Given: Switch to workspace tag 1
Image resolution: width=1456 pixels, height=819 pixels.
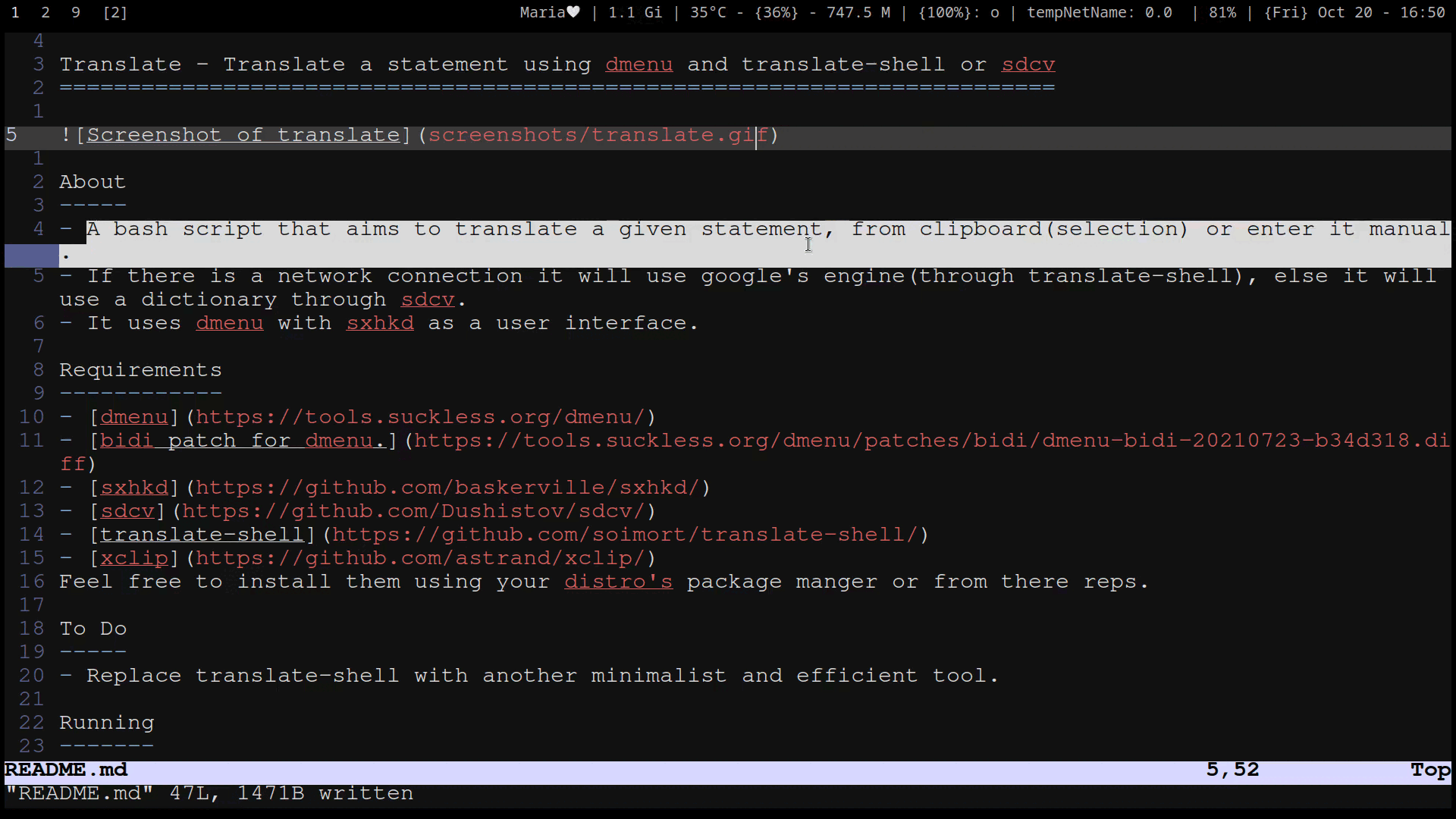Looking at the screenshot, I should [x=15, y=13].
